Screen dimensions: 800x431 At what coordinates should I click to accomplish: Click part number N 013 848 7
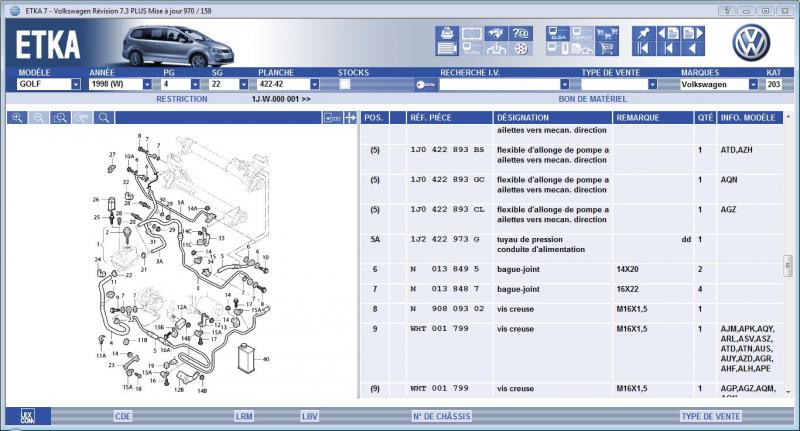tap(444, 289)
